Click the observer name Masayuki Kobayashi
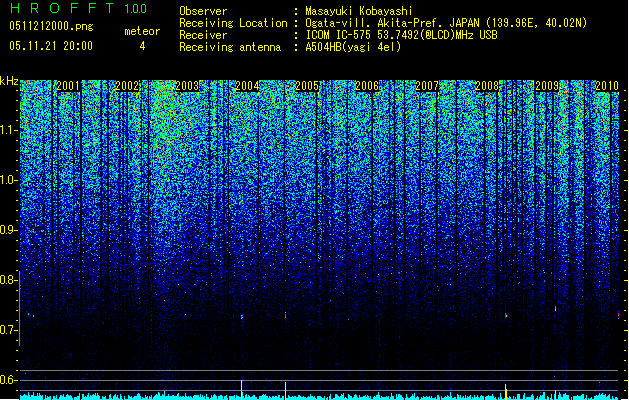The width and height of the screenshot is (629, 400). pos(359,11)
